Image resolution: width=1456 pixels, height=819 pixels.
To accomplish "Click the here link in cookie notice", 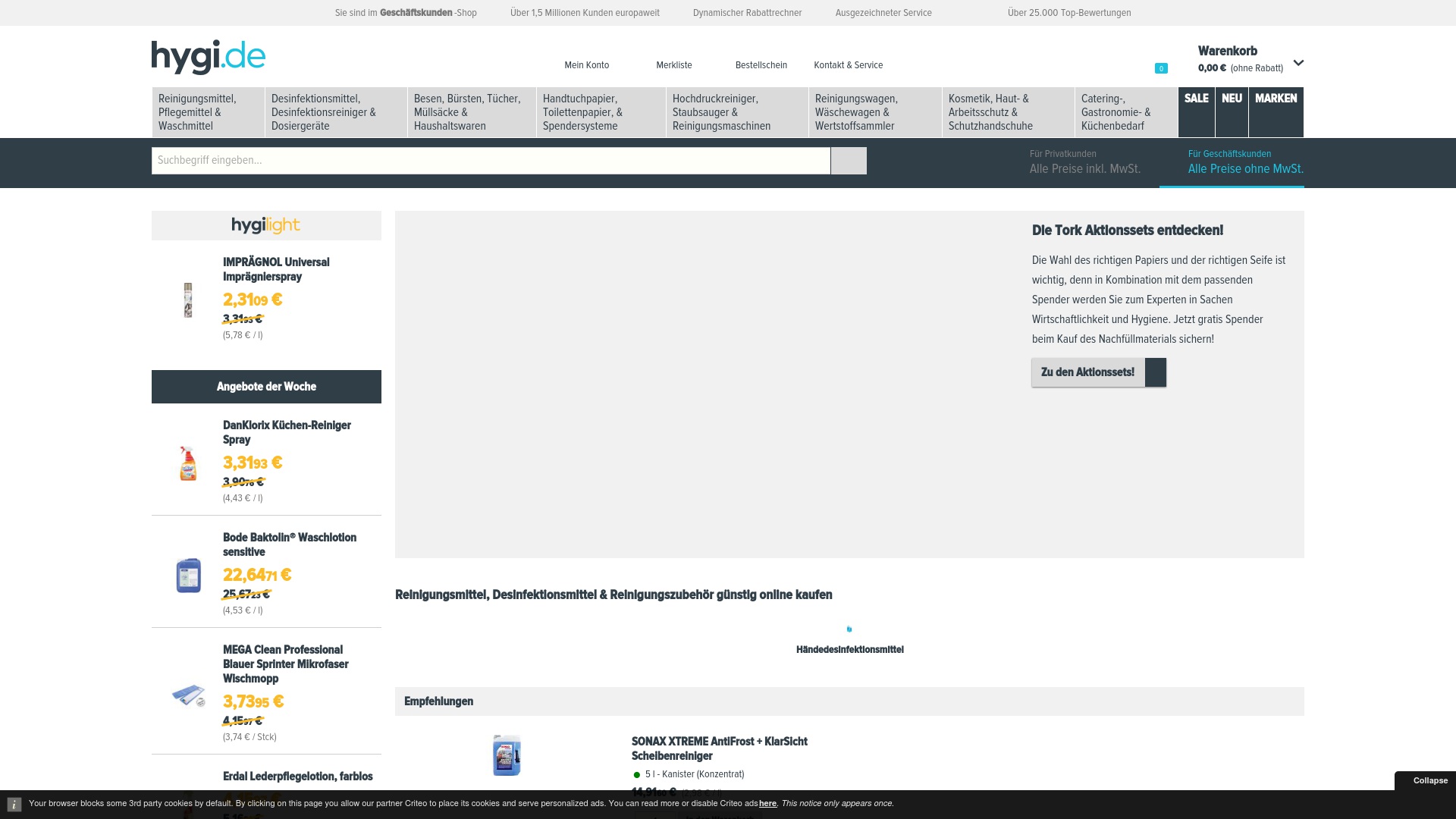I will coord(767,804).
